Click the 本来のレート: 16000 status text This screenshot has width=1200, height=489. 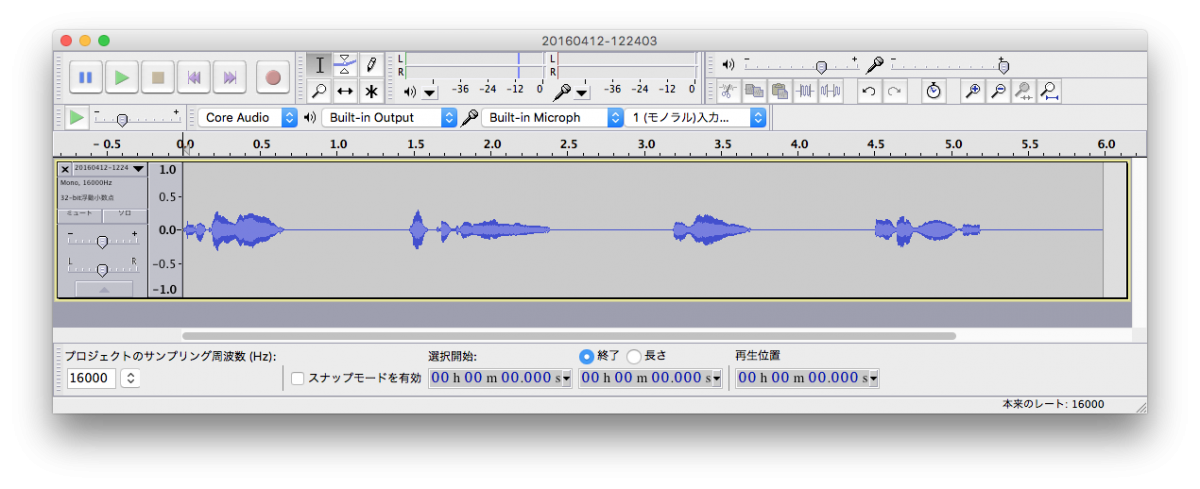(1053, 404)
